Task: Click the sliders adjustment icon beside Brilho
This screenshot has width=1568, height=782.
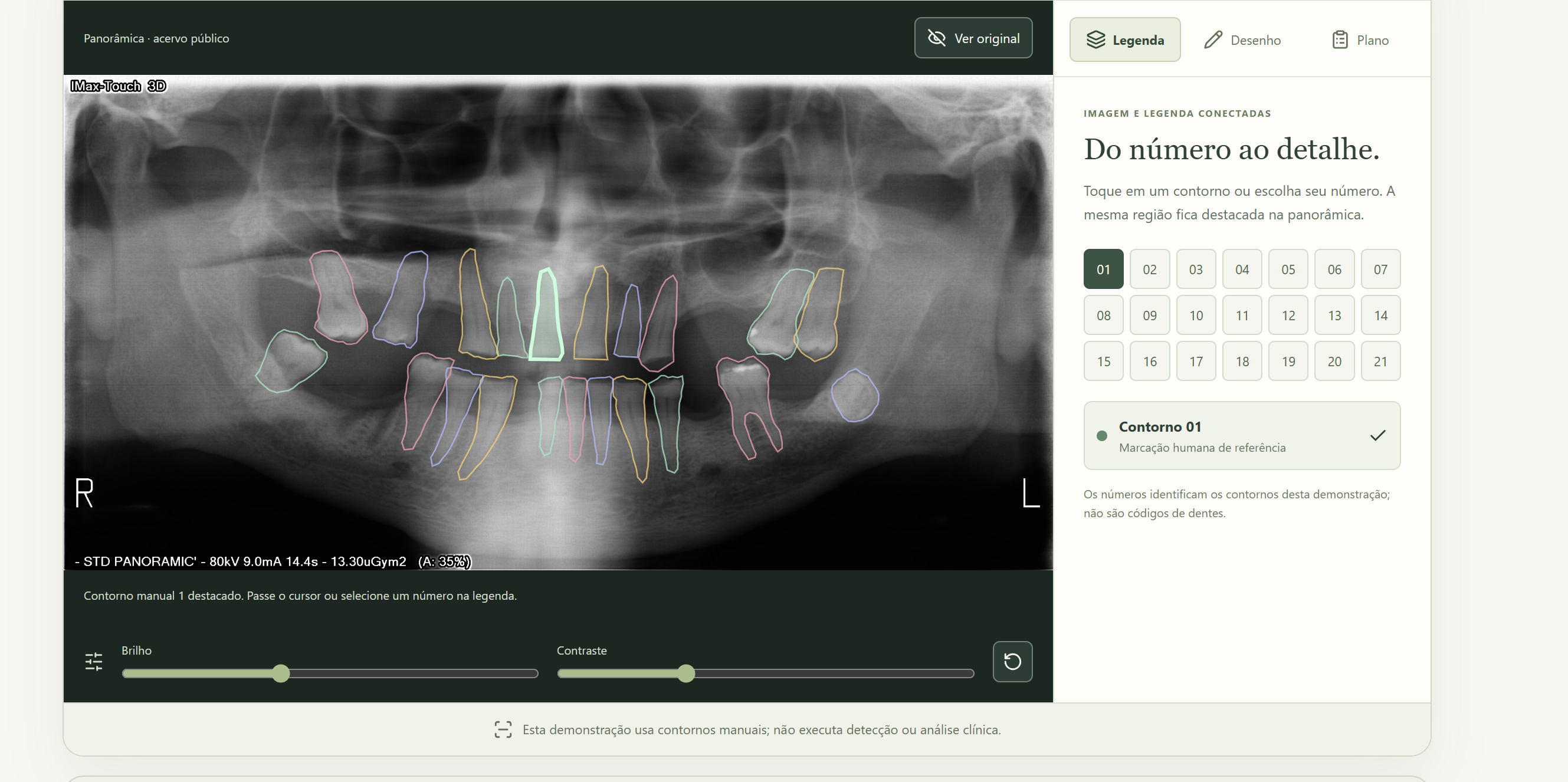Action: tap(94, 662)
